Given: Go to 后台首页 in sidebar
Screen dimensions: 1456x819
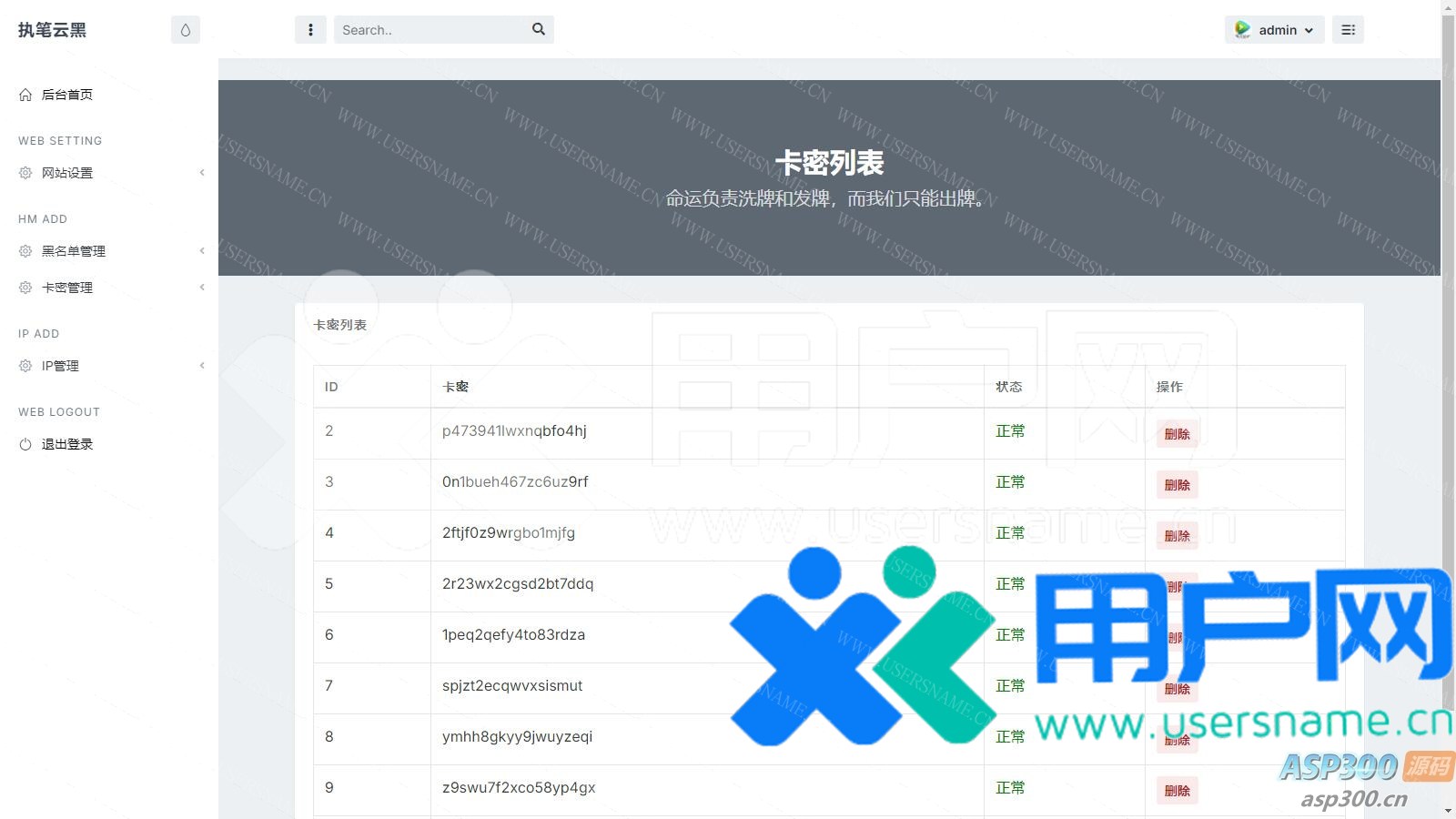Looking at the screenshot, I should (x=67, y=95).
